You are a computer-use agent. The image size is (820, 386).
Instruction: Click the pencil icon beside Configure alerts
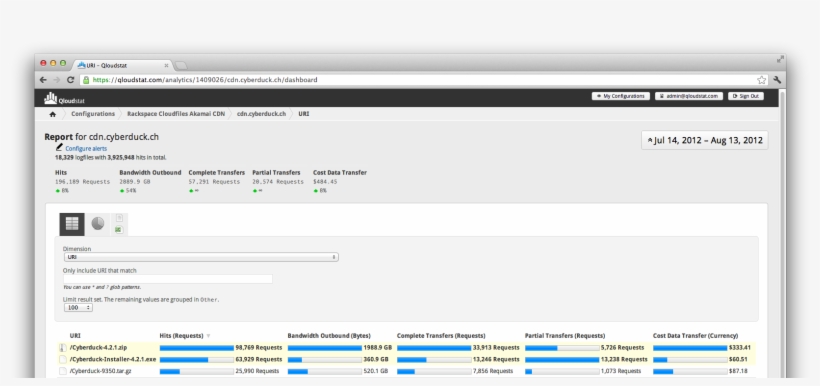pyautogui.click(x=59, y=147)
